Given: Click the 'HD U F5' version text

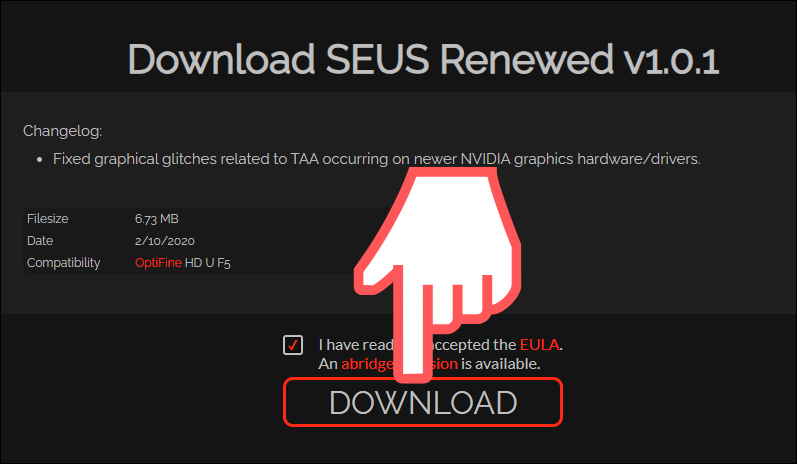Looking at the screenshot, I should (x=207, y=263).
